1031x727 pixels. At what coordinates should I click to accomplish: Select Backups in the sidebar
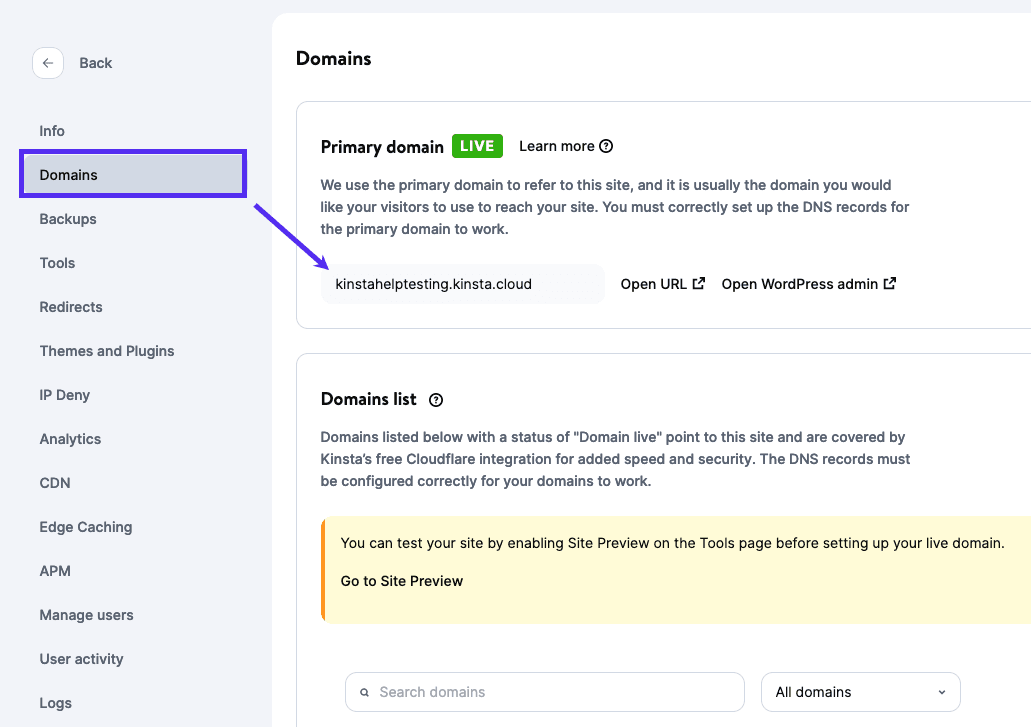(x=68, y=219)
